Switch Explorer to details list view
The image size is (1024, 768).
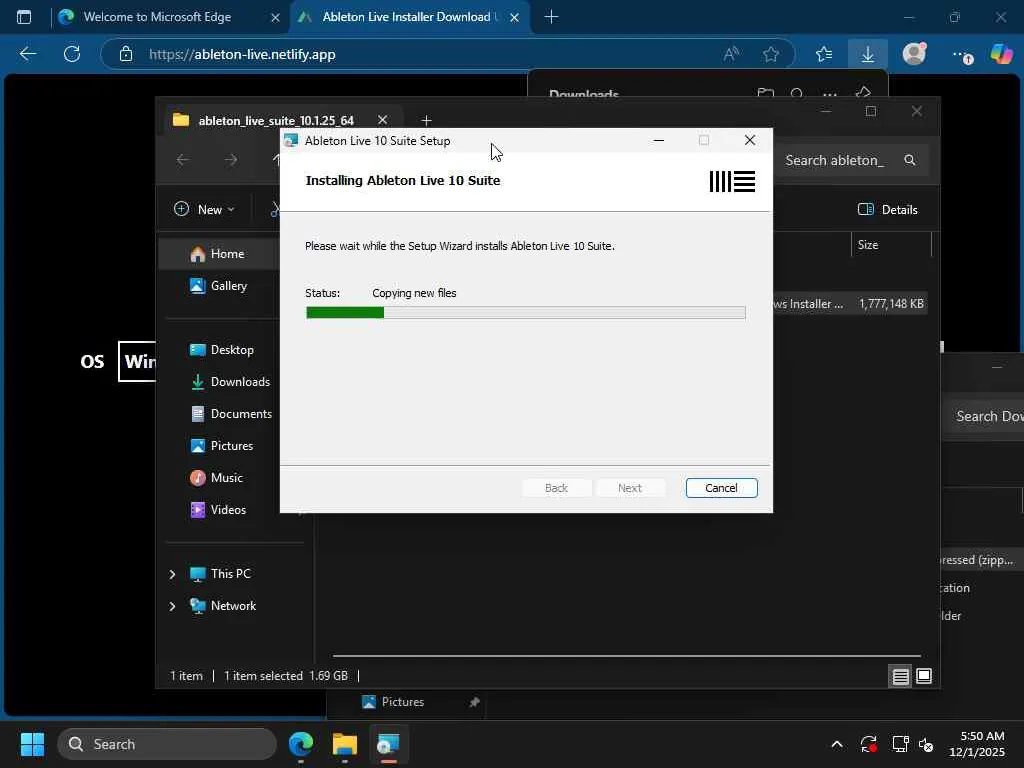pyautogui.click(x=900, y=676)
